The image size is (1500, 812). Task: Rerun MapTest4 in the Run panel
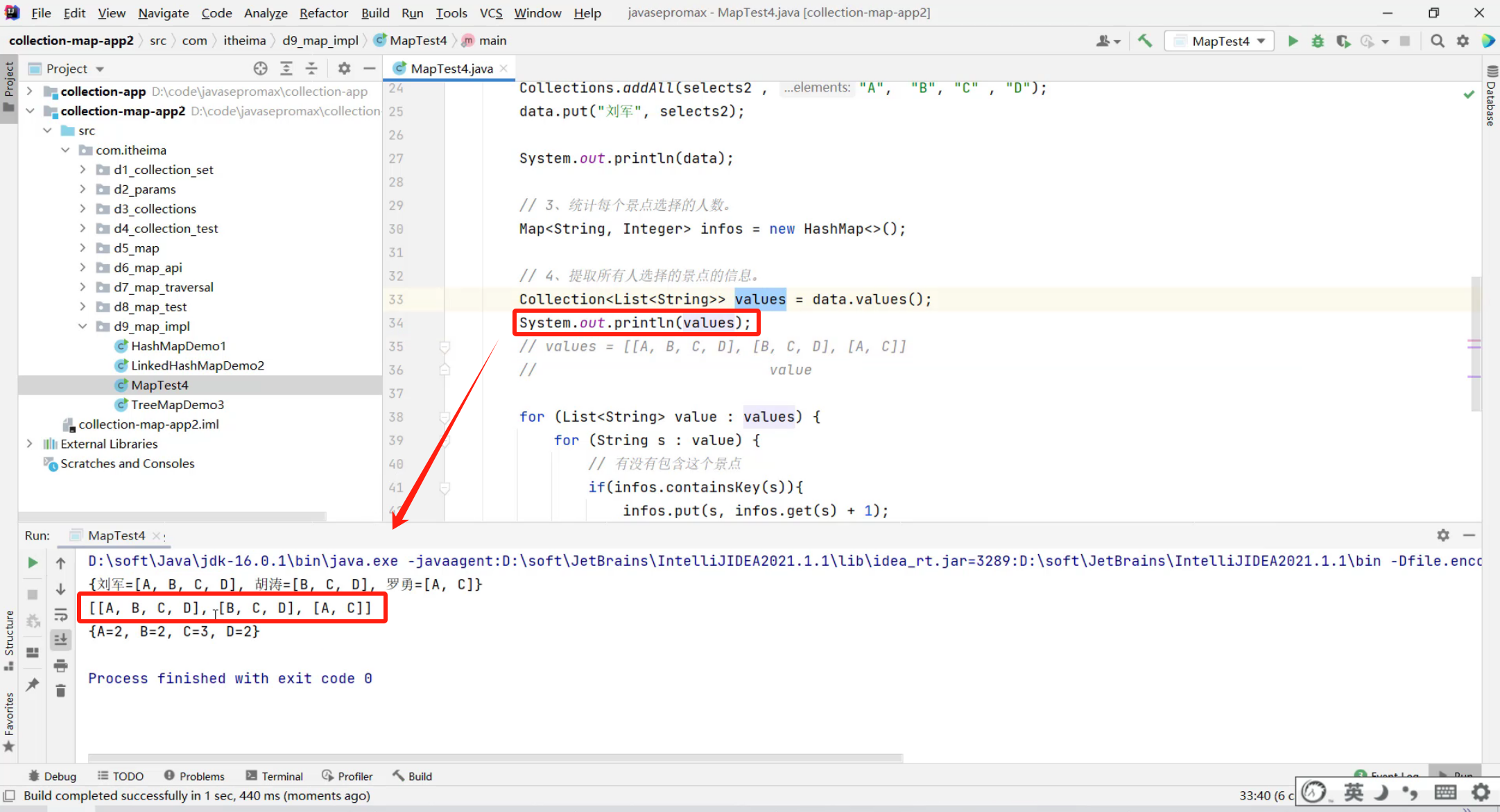click(x=33, y=562)
